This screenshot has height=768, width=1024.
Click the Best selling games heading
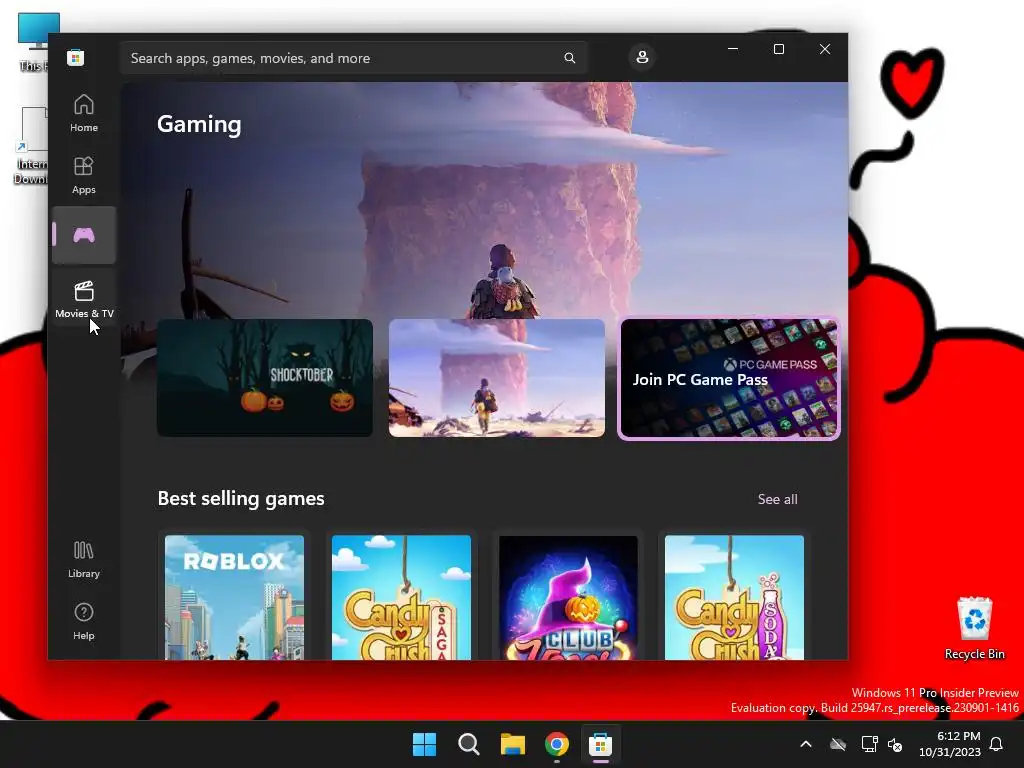point(241,498)
